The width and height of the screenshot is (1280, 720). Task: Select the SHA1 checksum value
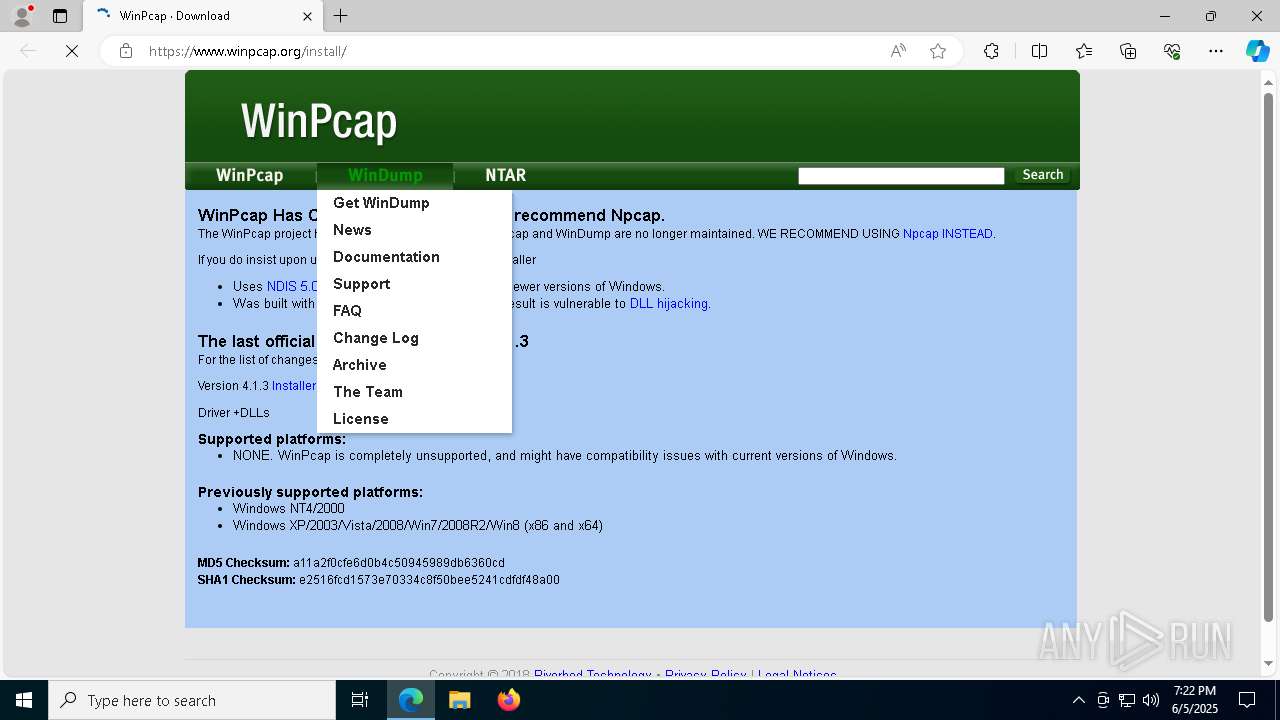(429, 580)
